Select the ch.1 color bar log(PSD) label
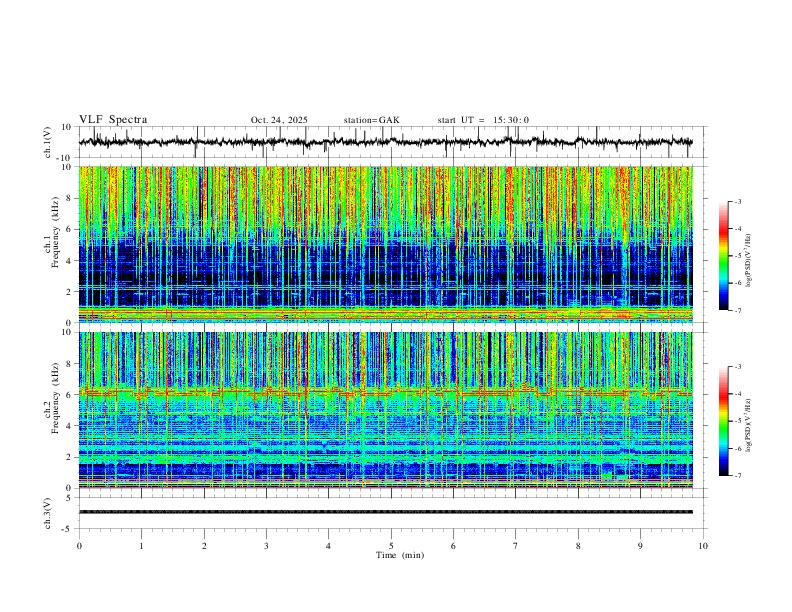This screenshot has height=612, width=792. coord(748,261)
